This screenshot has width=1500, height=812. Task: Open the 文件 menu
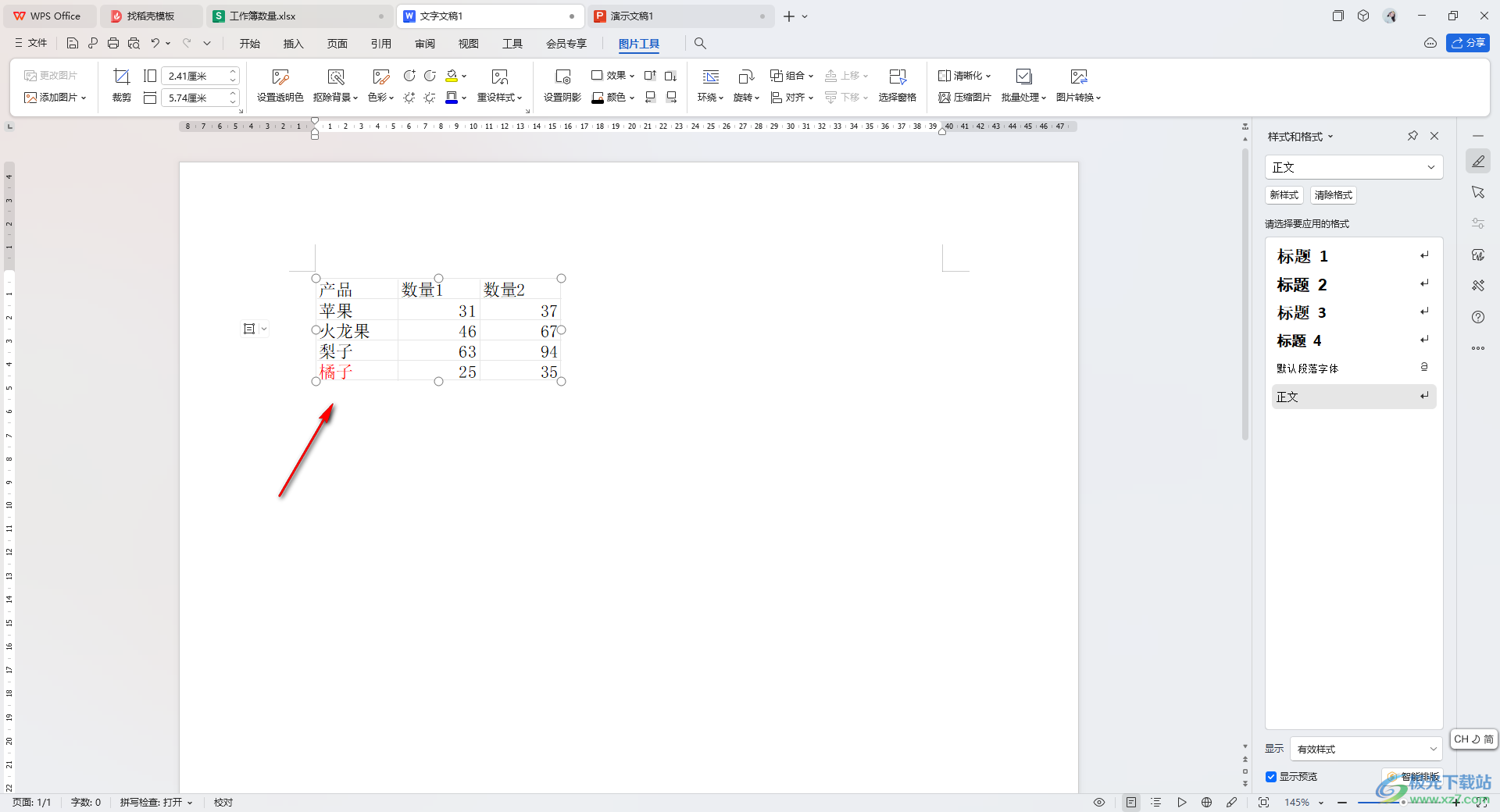(x=31, y=44)
